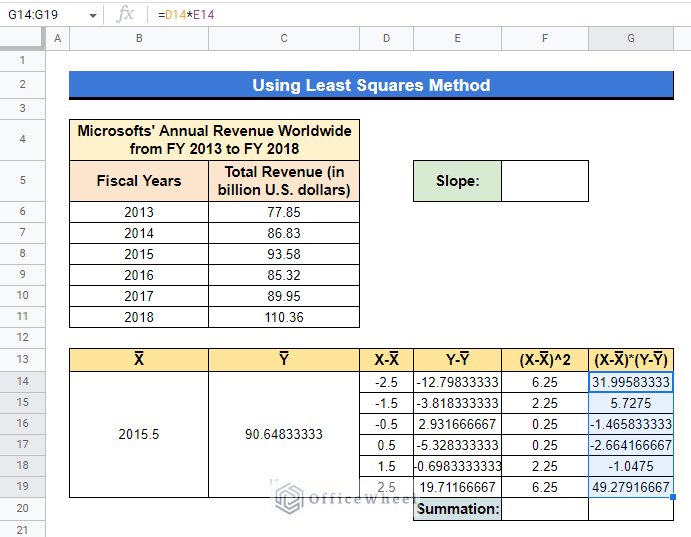Click the X-X̄ column header cell

[x=386, y=360]
